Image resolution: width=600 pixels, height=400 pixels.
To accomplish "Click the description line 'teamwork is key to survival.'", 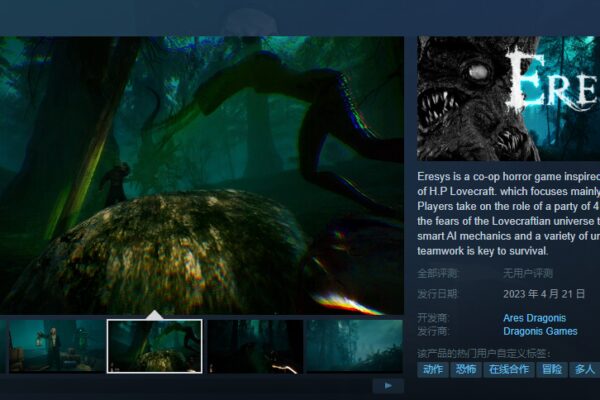I will tap(483, 251).
